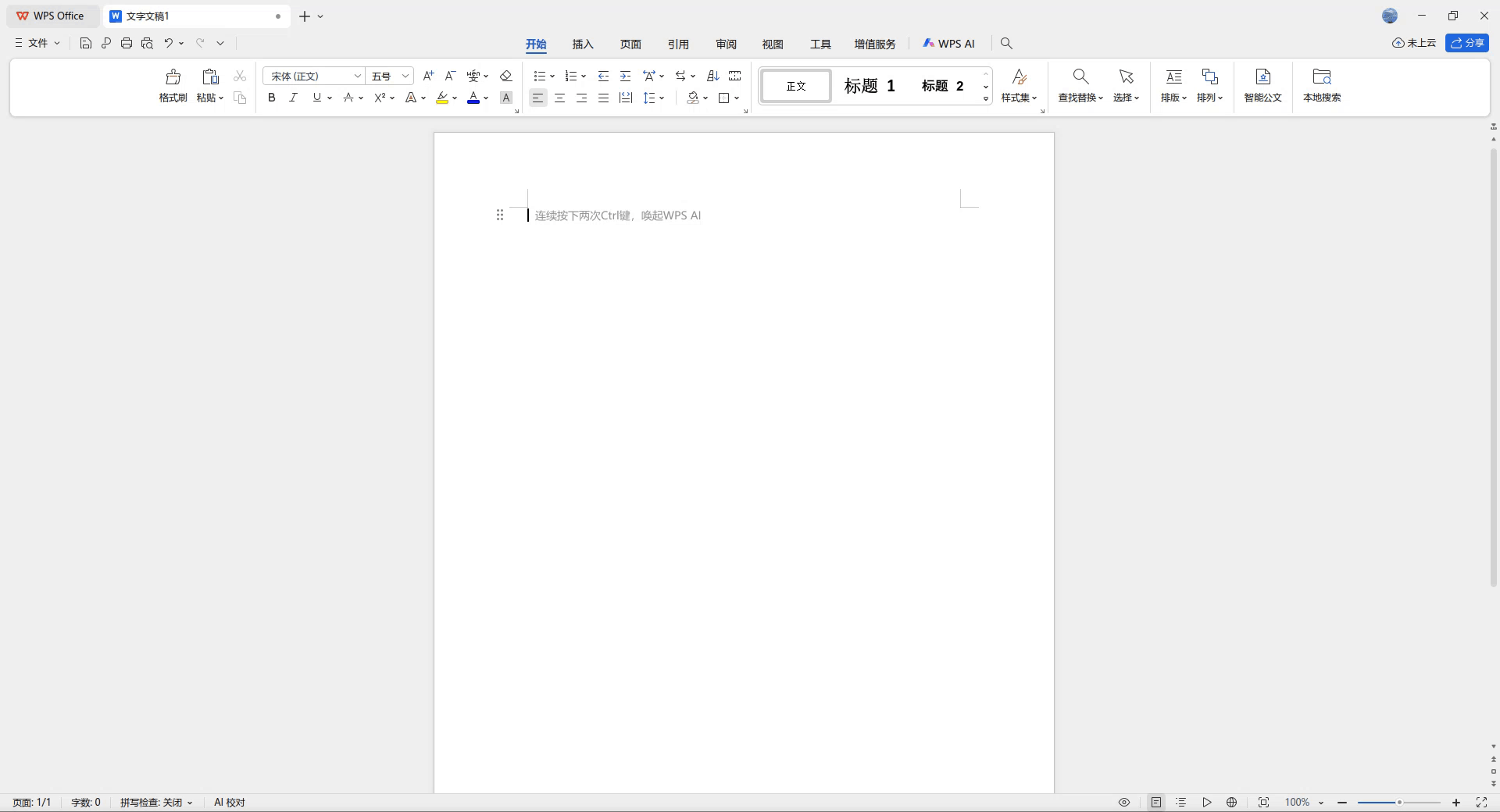Click the Local Search (本地搜索) icon

tap(1322, 77)
